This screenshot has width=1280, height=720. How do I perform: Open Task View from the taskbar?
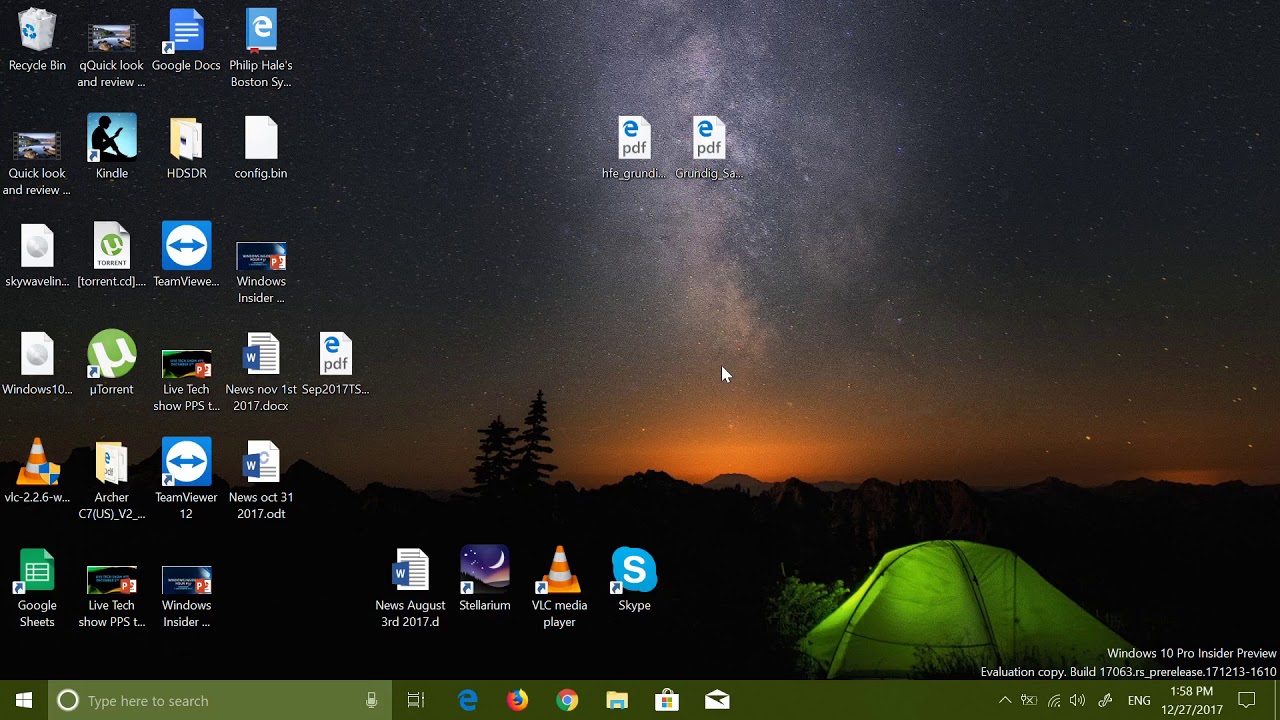416,700
